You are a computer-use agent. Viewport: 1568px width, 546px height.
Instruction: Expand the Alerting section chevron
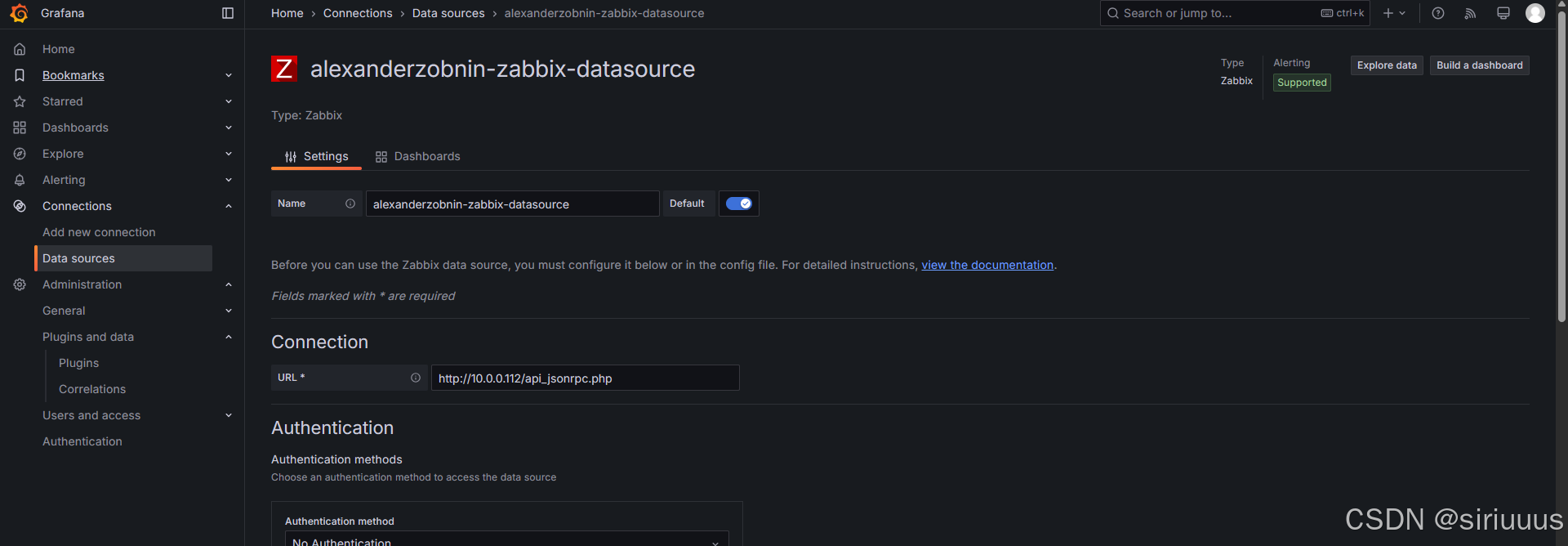(229, 180)
